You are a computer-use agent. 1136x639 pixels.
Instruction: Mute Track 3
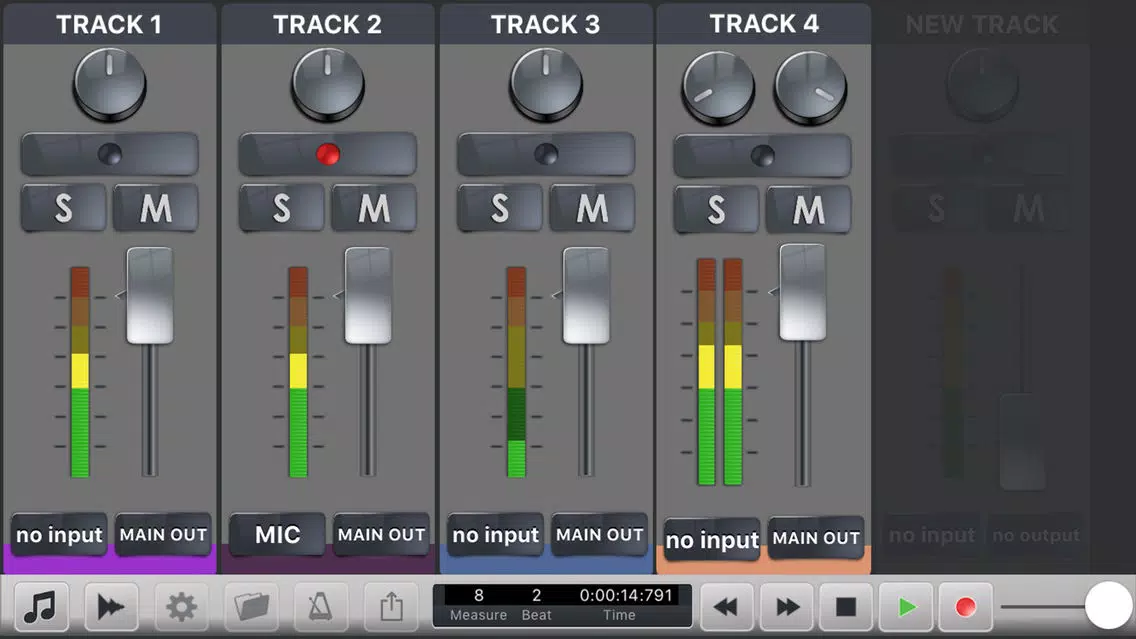coord(592,208)
